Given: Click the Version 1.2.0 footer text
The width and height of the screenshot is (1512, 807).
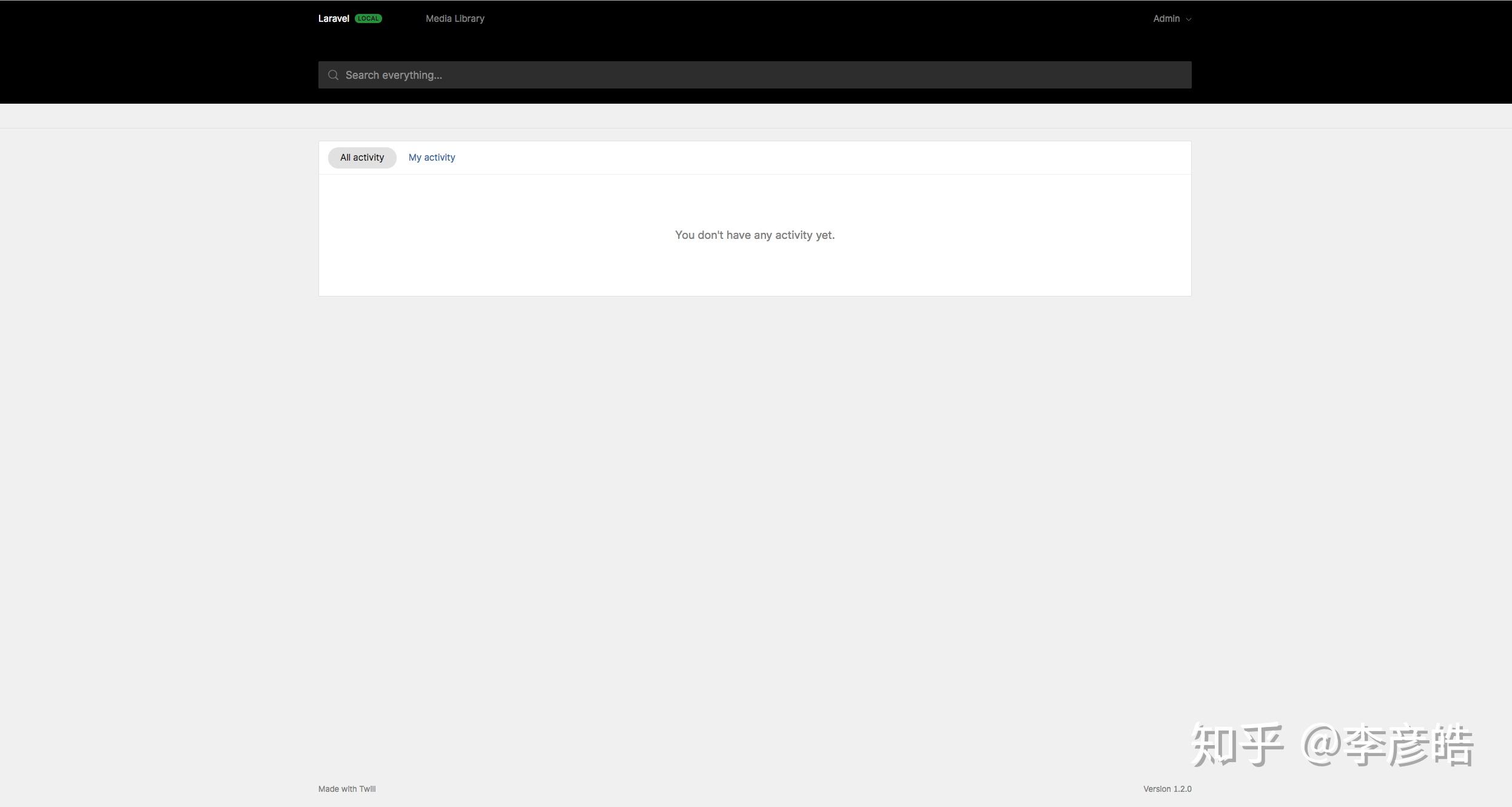Looking at the screenshot, I should pos(1167,789).
